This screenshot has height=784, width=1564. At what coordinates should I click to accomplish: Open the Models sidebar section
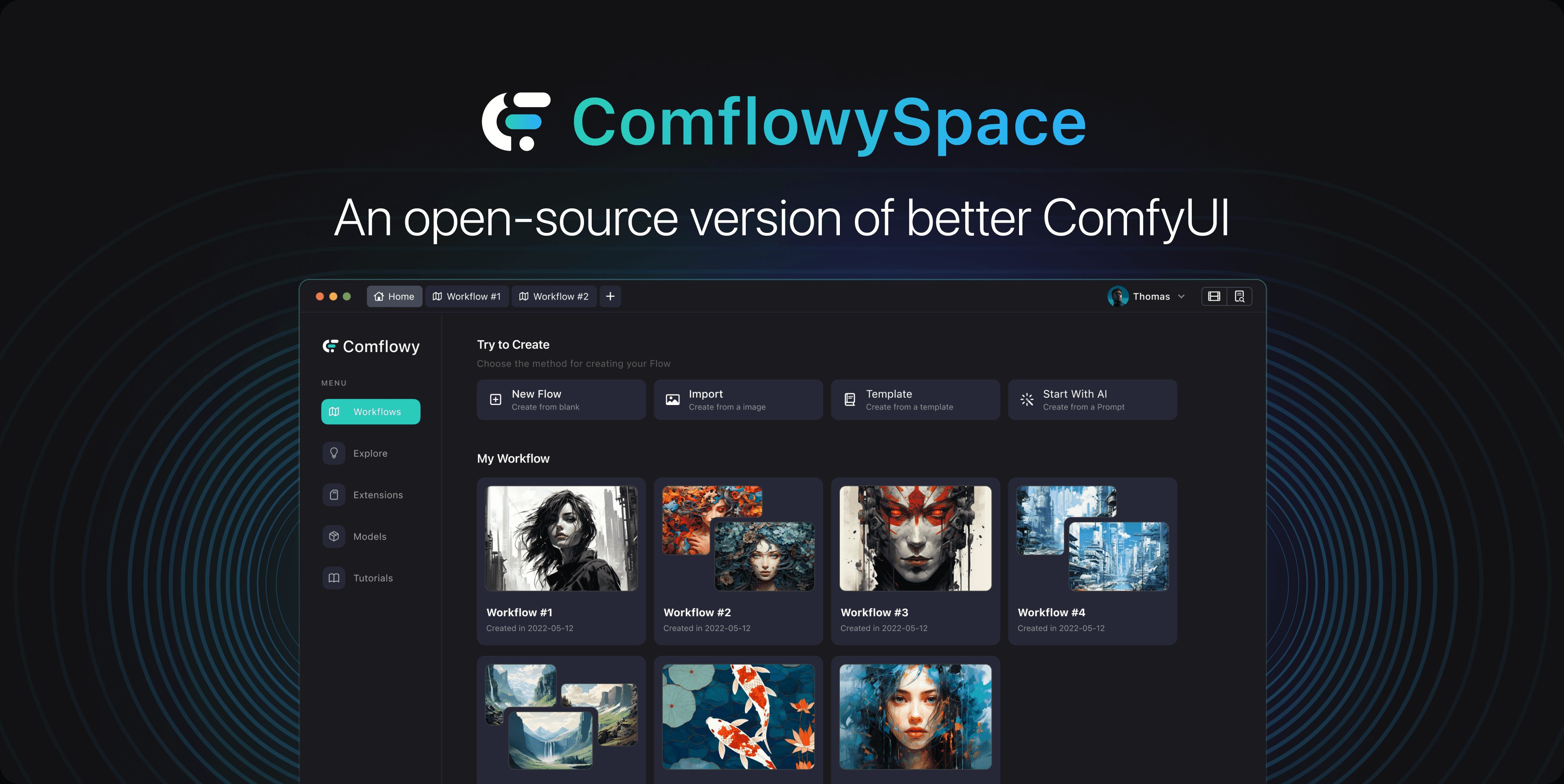[x=369, y=536]
